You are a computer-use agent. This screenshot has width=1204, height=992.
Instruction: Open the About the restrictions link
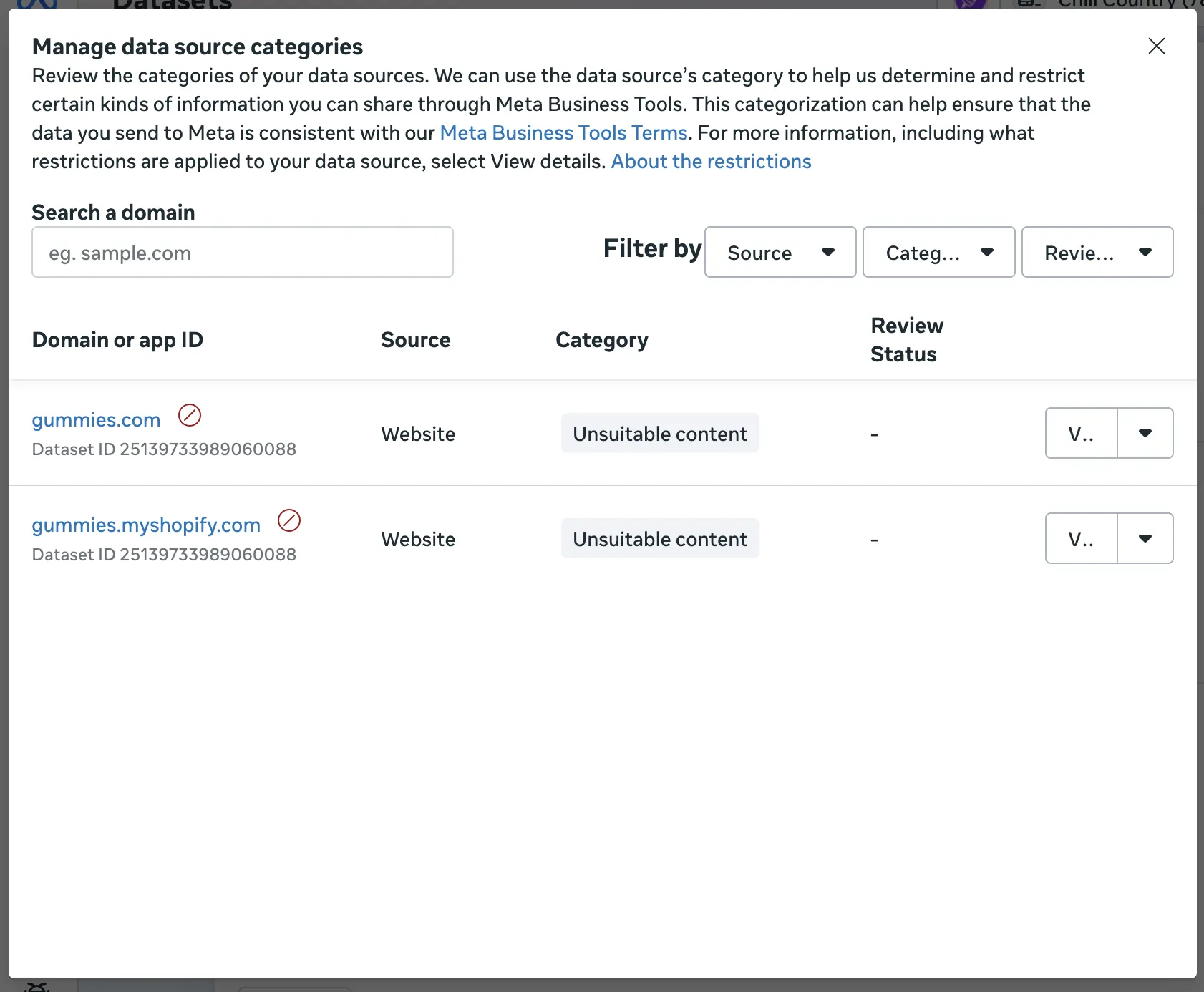tap(710, 161)
